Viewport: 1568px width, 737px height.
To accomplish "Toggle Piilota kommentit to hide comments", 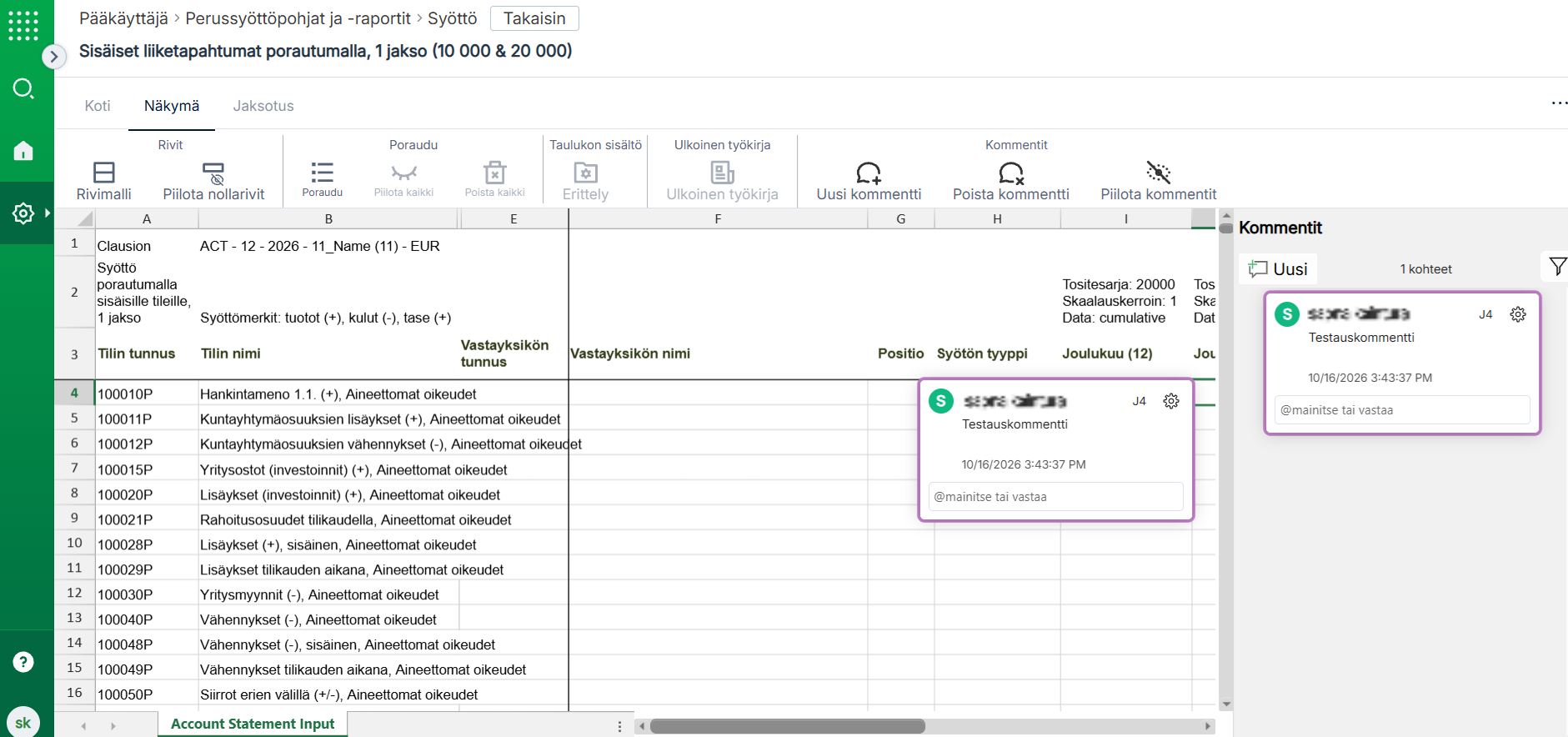I will click(1159, 182).
